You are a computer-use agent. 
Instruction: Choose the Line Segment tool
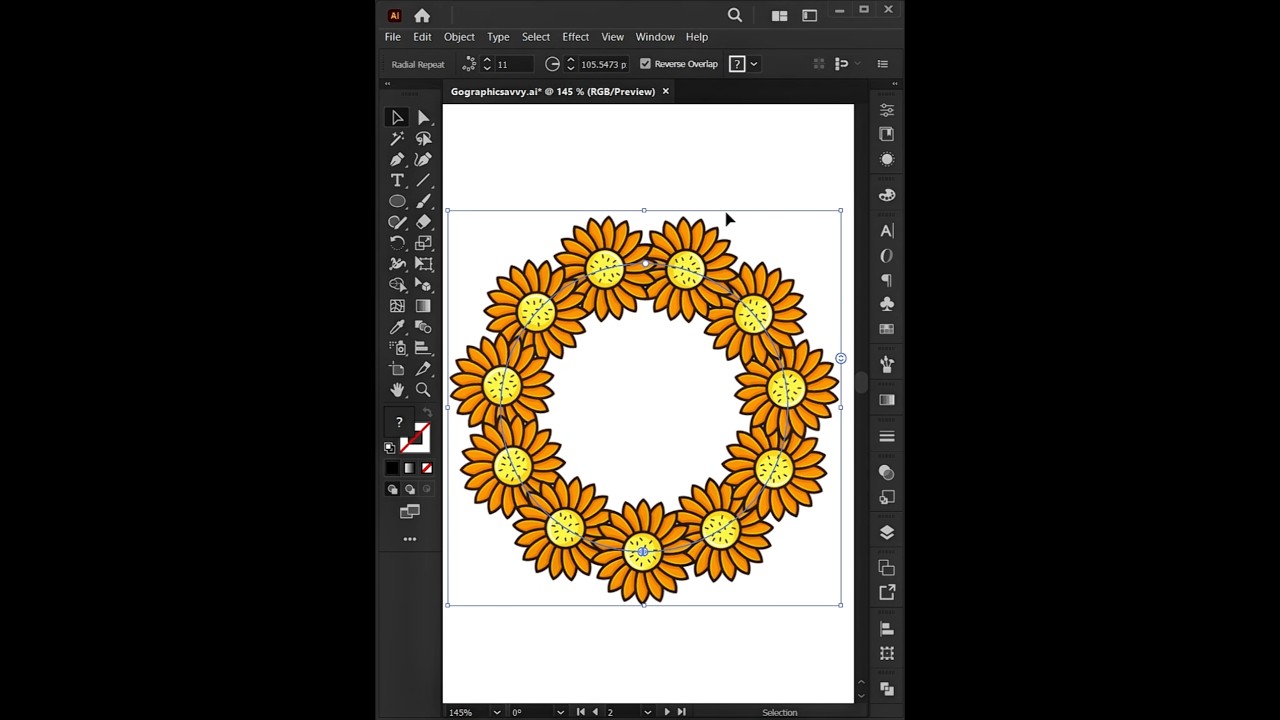pos(423,181)
